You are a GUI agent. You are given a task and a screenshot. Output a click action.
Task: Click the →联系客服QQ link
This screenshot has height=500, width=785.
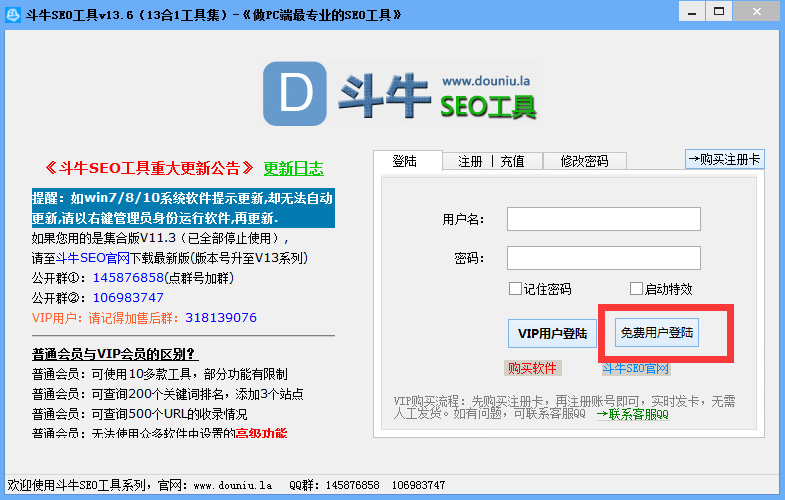pos(633,414)
